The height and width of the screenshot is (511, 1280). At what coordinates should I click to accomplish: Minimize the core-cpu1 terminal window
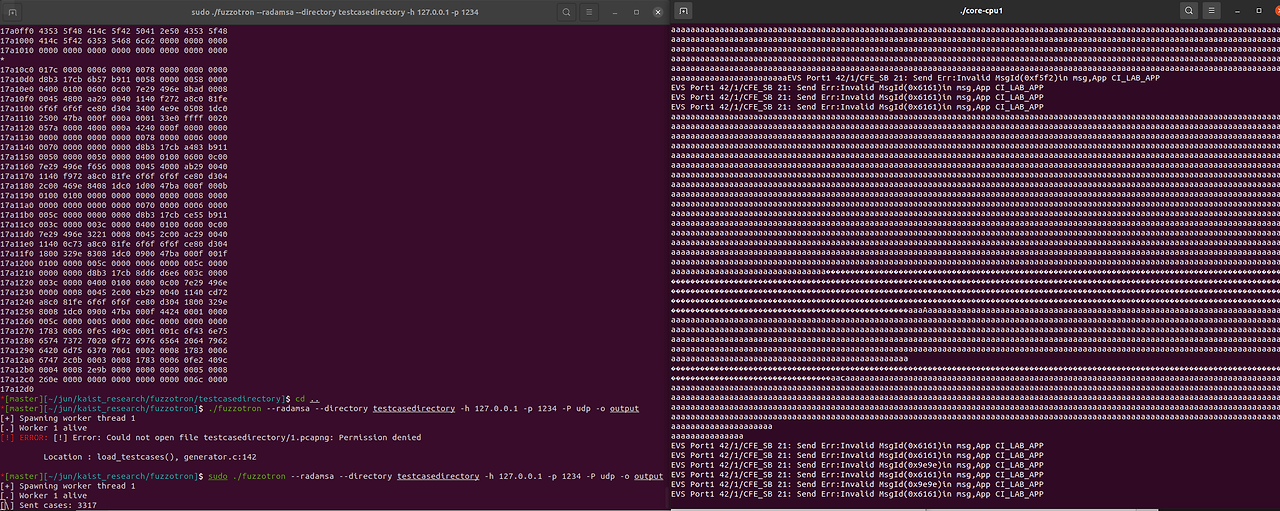click(x=1239, y=10)
